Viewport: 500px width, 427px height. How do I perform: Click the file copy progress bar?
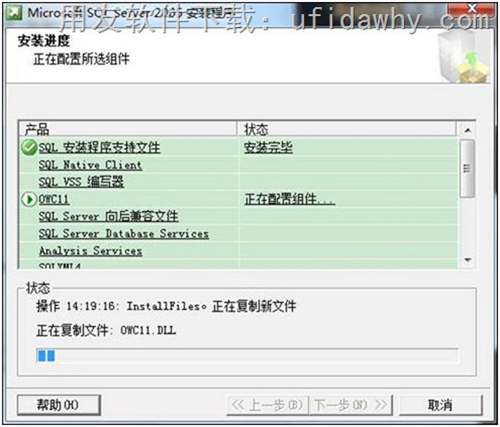247,355
